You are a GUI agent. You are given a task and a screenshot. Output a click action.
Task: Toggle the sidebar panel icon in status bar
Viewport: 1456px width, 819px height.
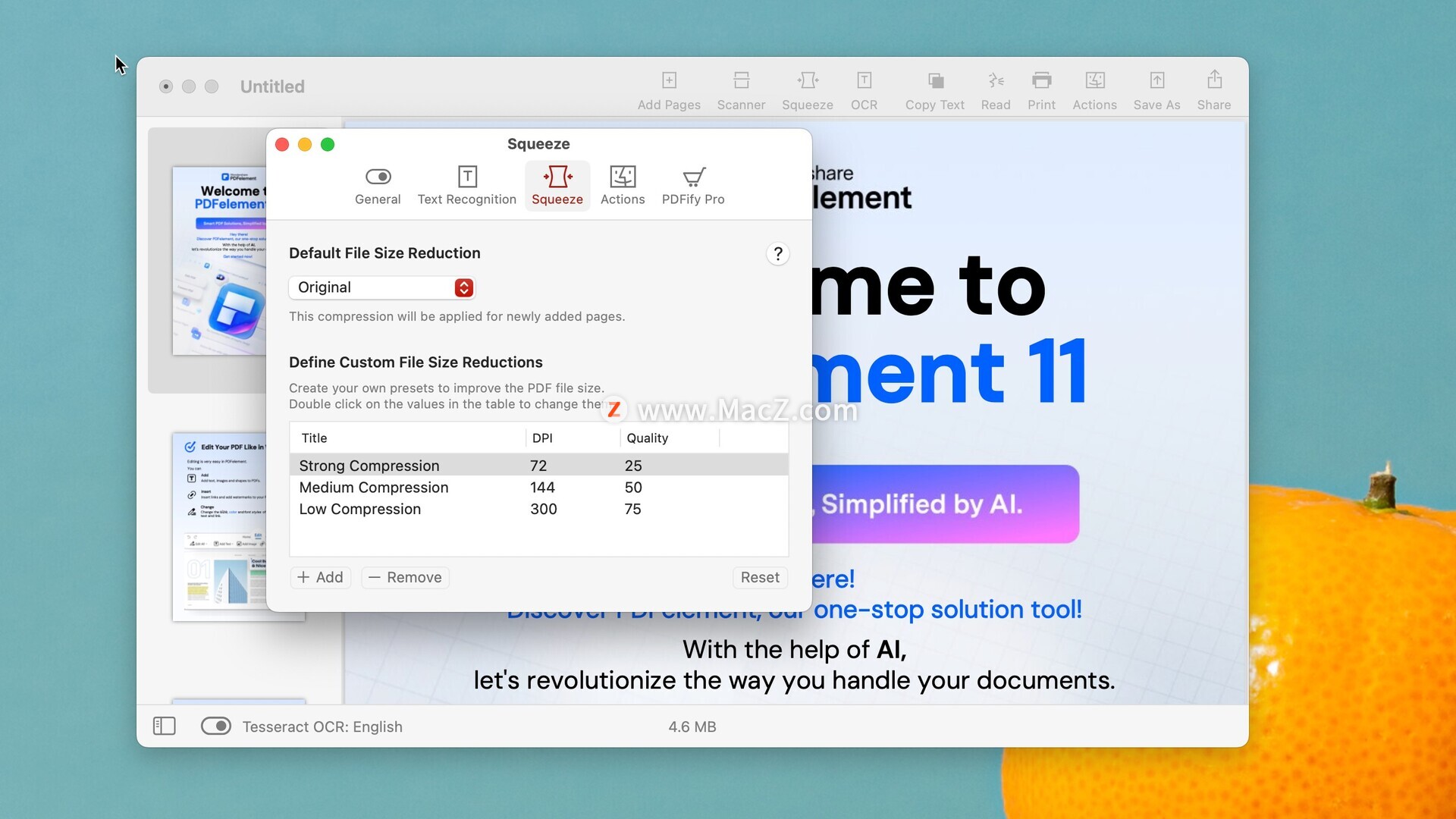pyautogui.click(x=164, y=726)
